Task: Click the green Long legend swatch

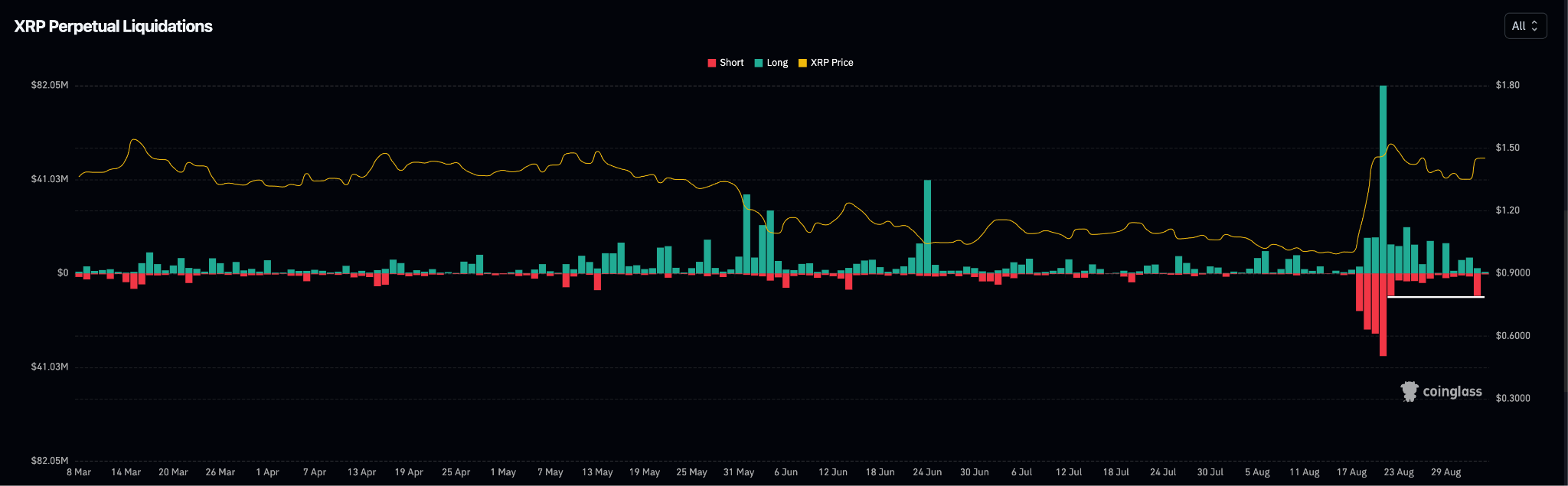Action: [x=759, y=63]
